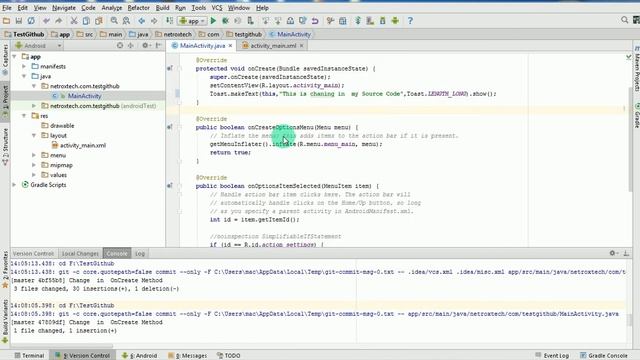Open the Navigate menu

(x=64, y=8)
